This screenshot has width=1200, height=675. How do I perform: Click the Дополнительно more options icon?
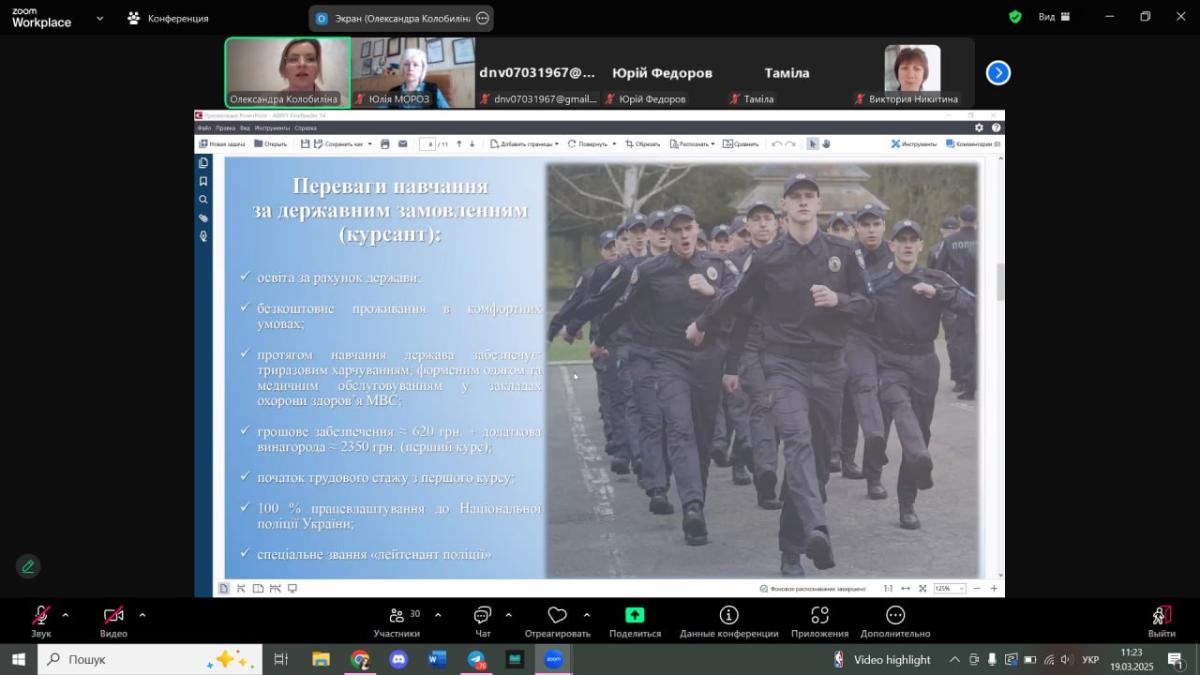pos(895,618)
